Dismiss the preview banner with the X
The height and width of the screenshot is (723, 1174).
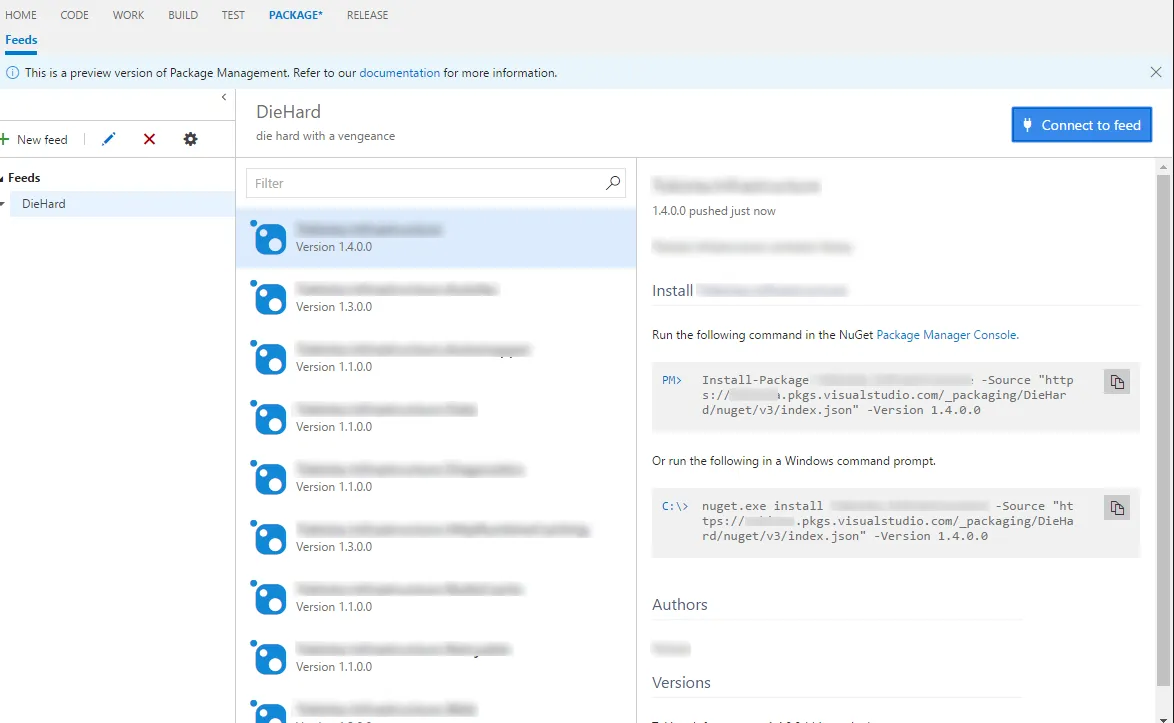(x=1155, y=72)
